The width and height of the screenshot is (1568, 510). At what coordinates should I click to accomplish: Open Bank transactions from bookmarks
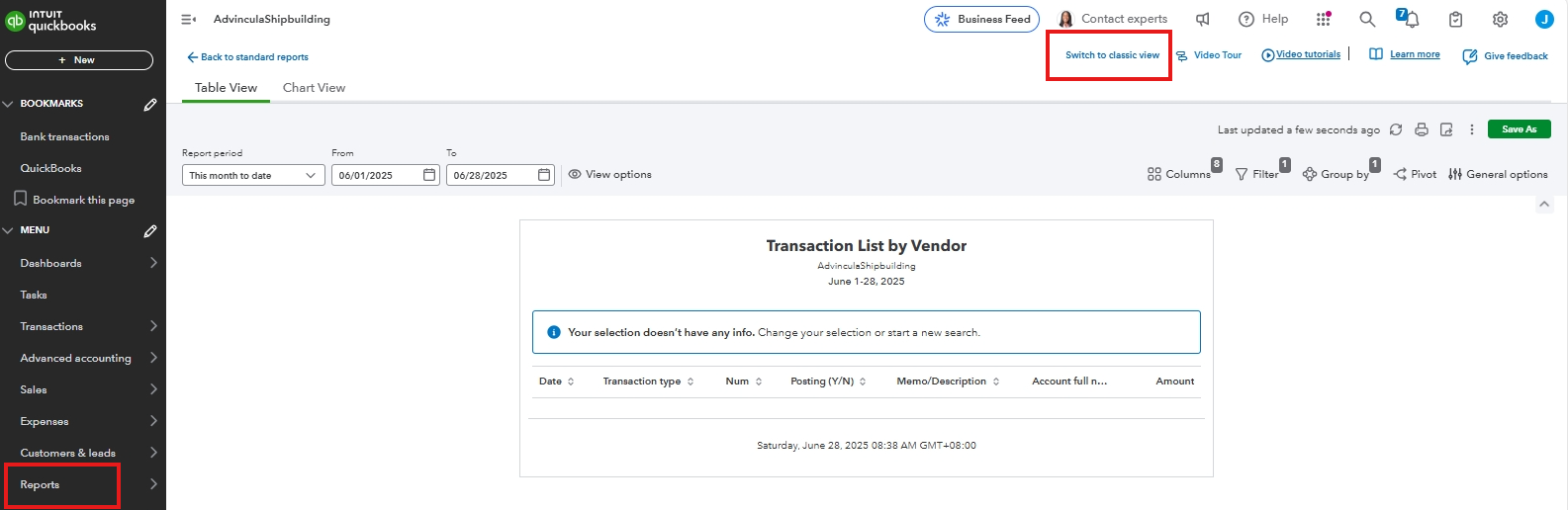tap(64, 136)
